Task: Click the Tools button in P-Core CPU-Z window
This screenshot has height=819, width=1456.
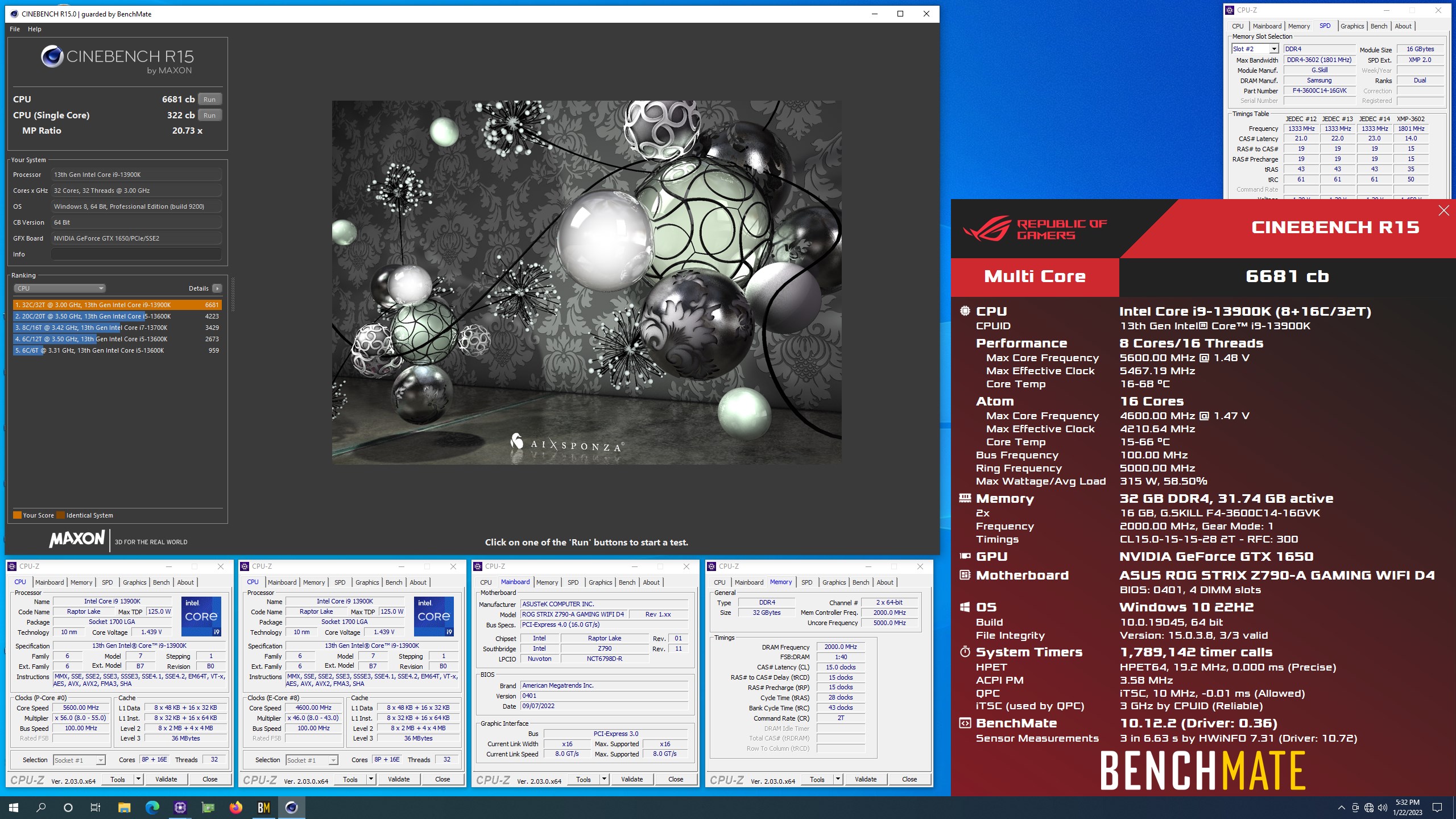Action: click(x=118, y=779)
